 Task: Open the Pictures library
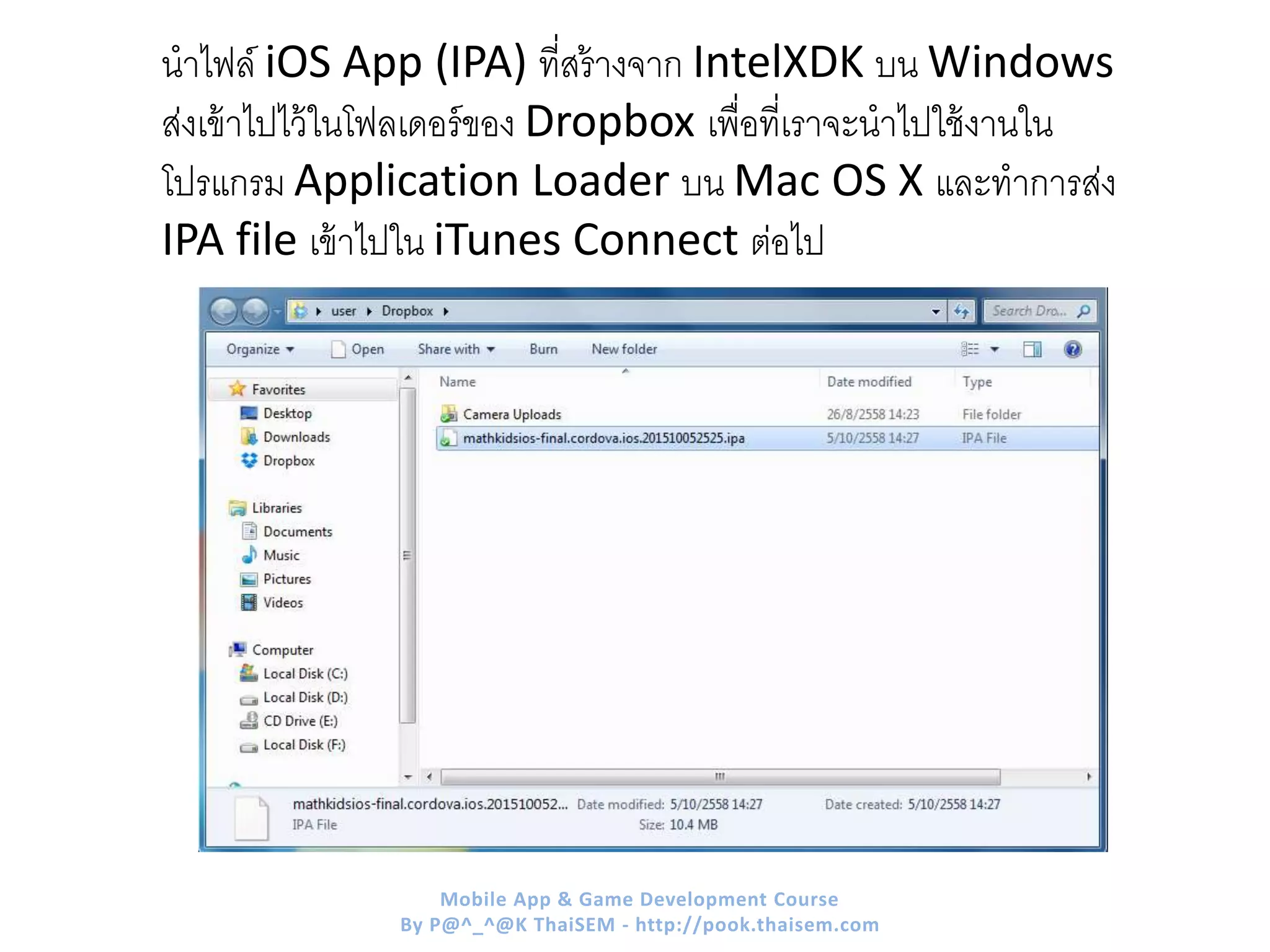287,579
